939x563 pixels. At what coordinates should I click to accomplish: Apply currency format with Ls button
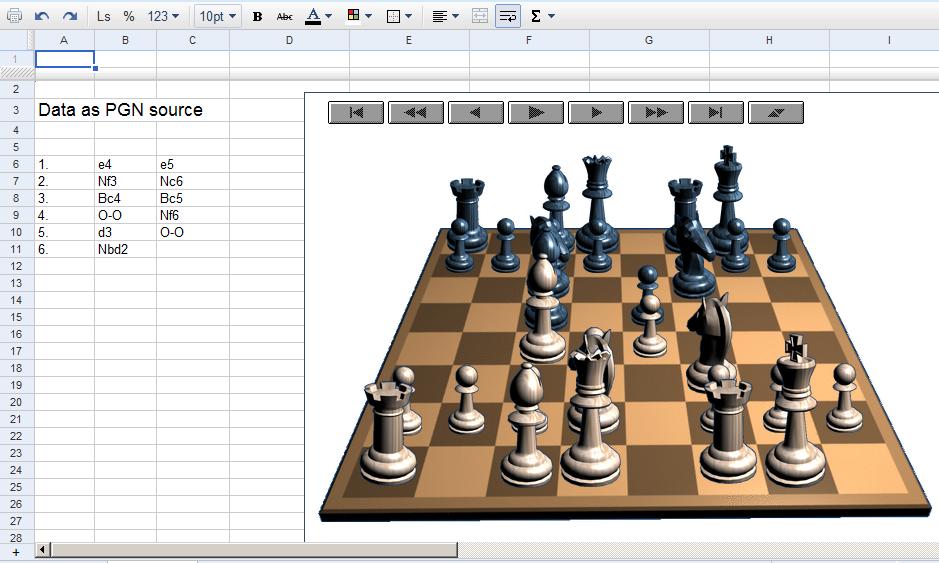(x=104, y=16)
